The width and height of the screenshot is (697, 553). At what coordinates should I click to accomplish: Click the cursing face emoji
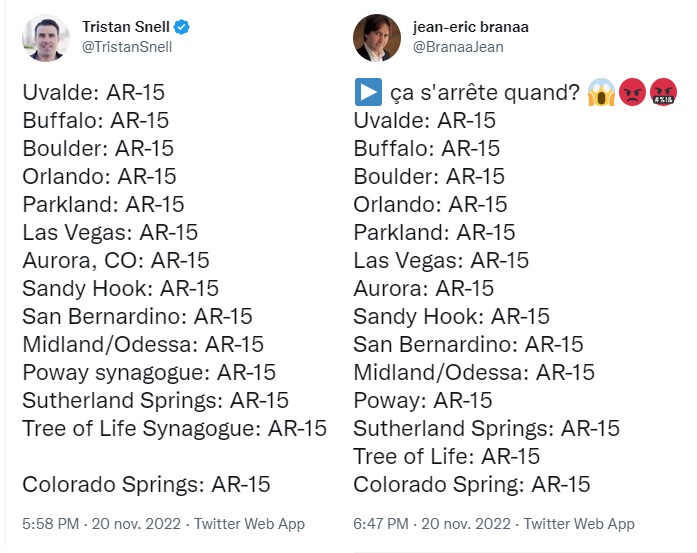coord(663,94)
